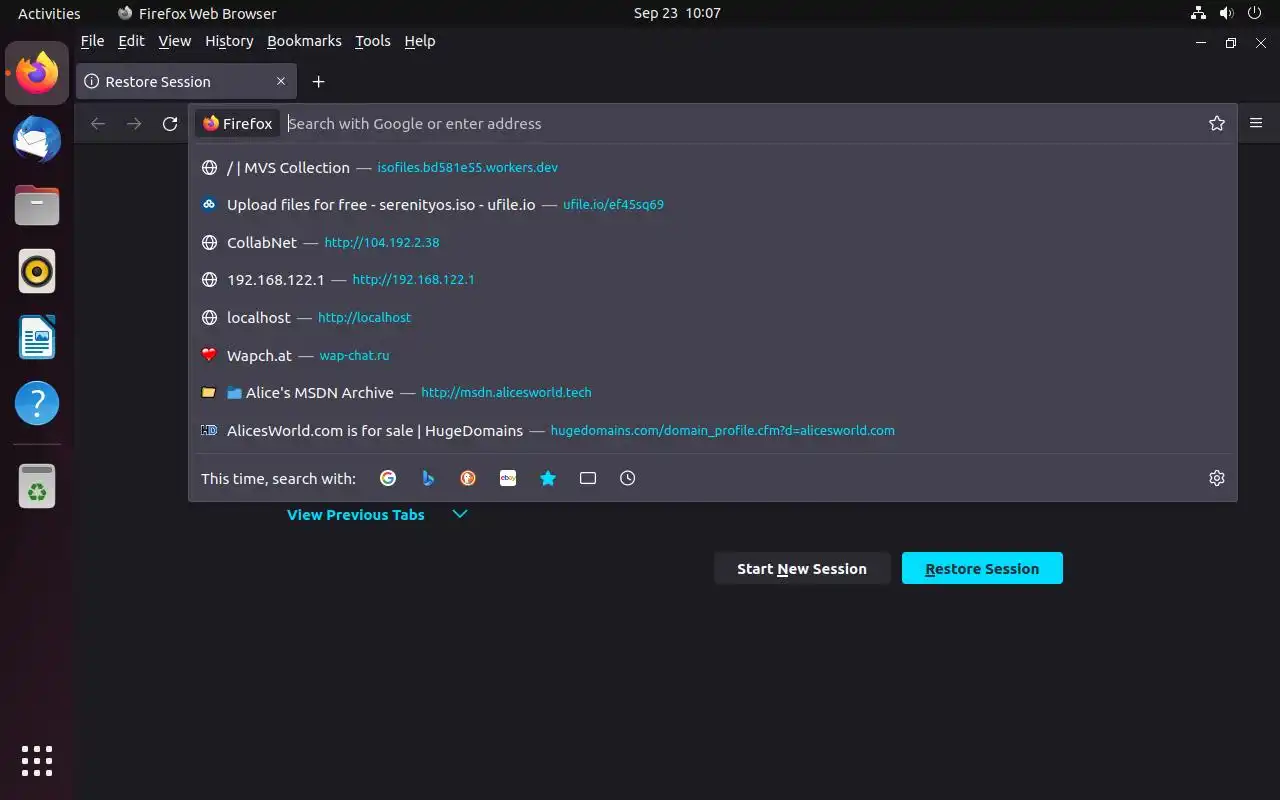The height and width of the screenshot is (800, 1280).
Task: Open search settings gear in dropdown
Action: [1217, 478]
